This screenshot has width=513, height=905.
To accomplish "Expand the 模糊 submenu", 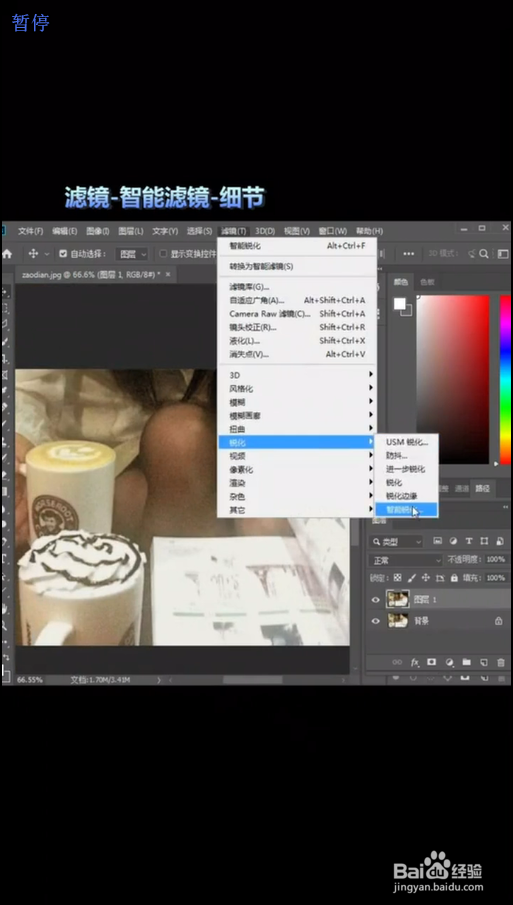I will tap(297, 402).
